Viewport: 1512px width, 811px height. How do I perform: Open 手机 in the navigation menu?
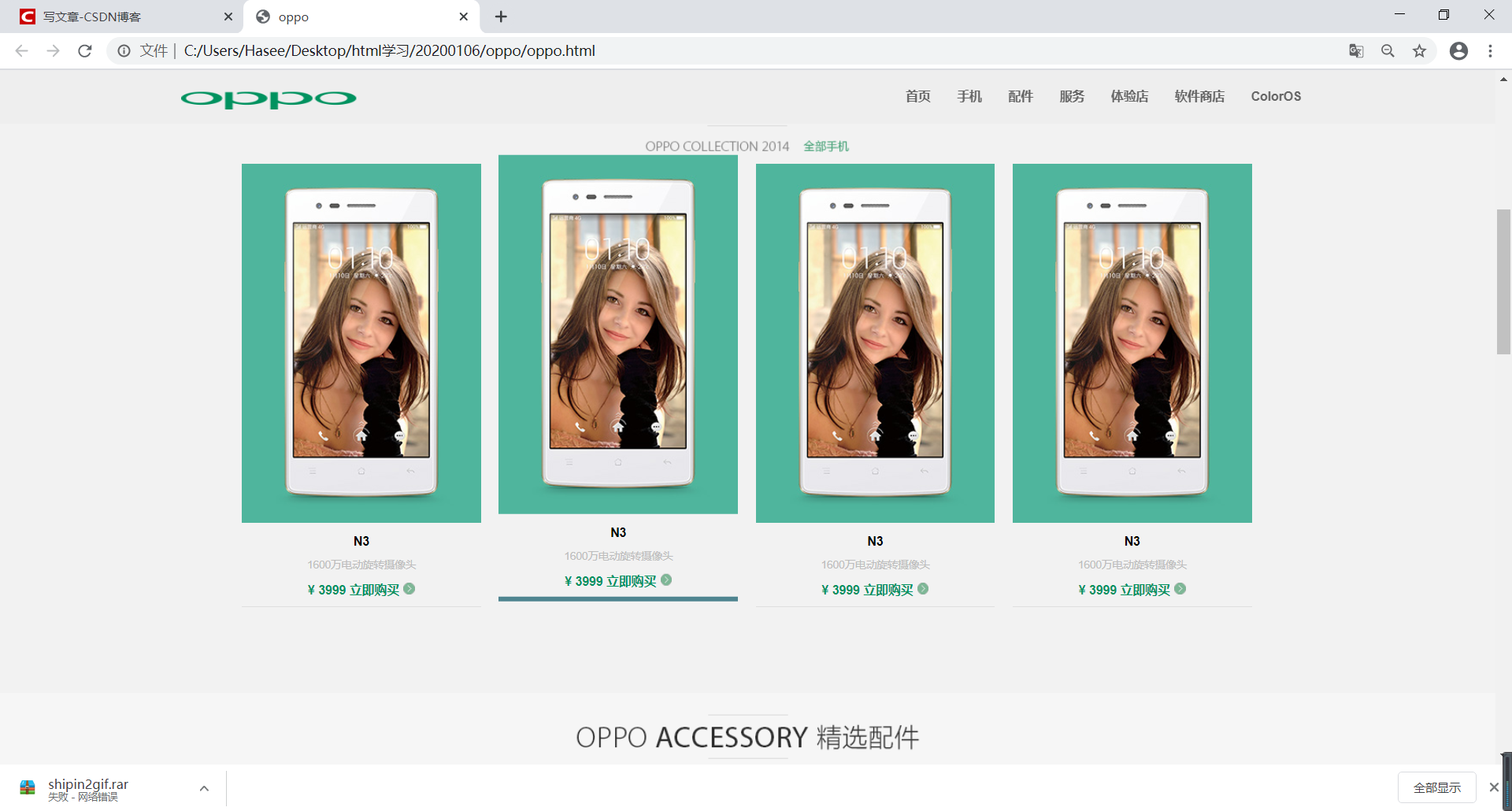969,96
